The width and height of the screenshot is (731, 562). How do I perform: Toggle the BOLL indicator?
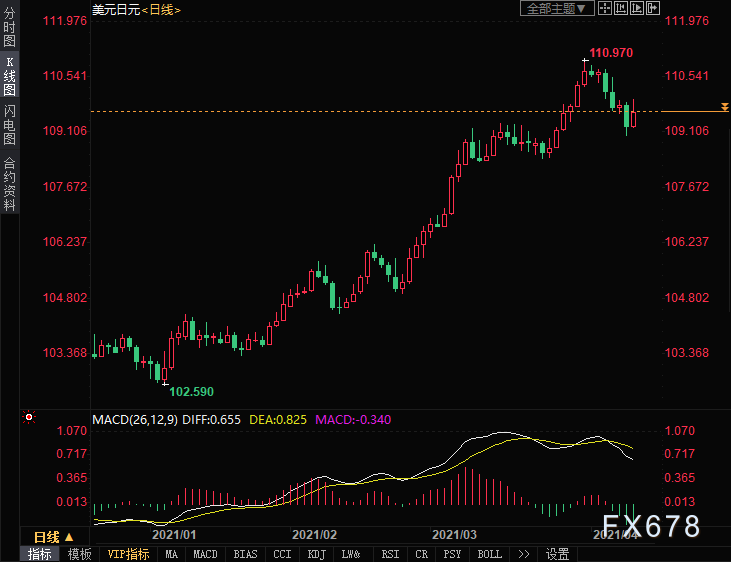point(489,554)
